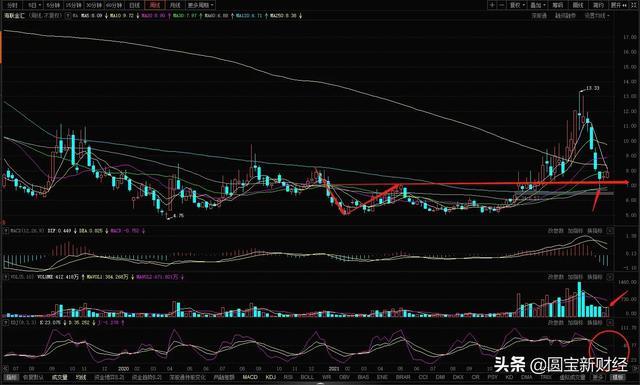Select the PSY indicator
This screenshot has width=640, height=385.
493,377
